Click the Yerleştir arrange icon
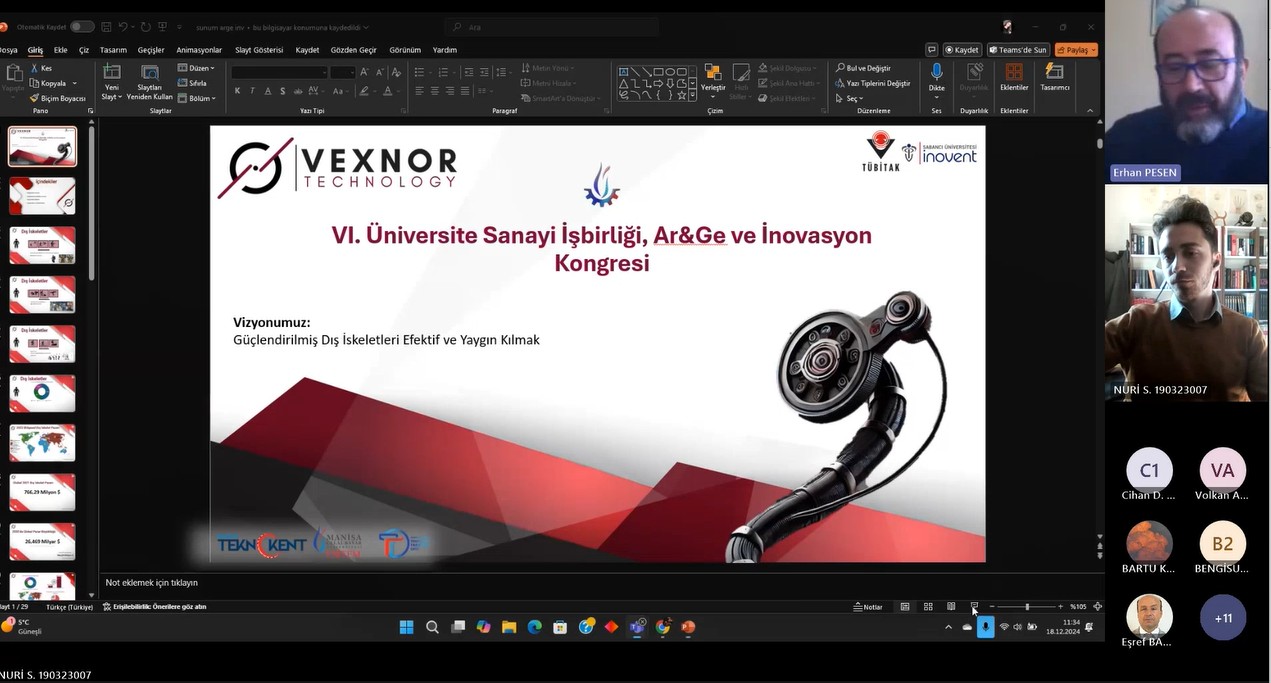Screen dimensions: 1271x683 pyautogui.click(x=713, y=72)
